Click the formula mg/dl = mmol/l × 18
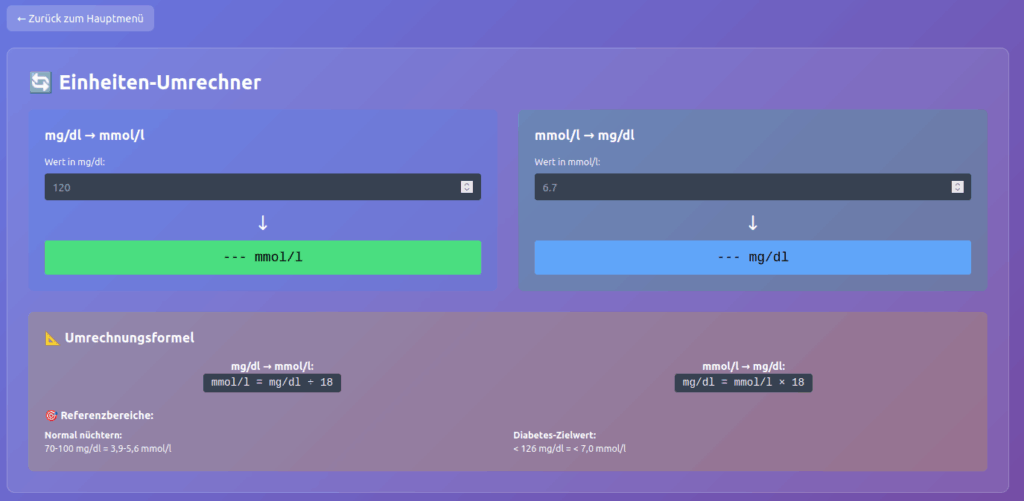This screenshot has height=501, width=1024. [743, 382]
